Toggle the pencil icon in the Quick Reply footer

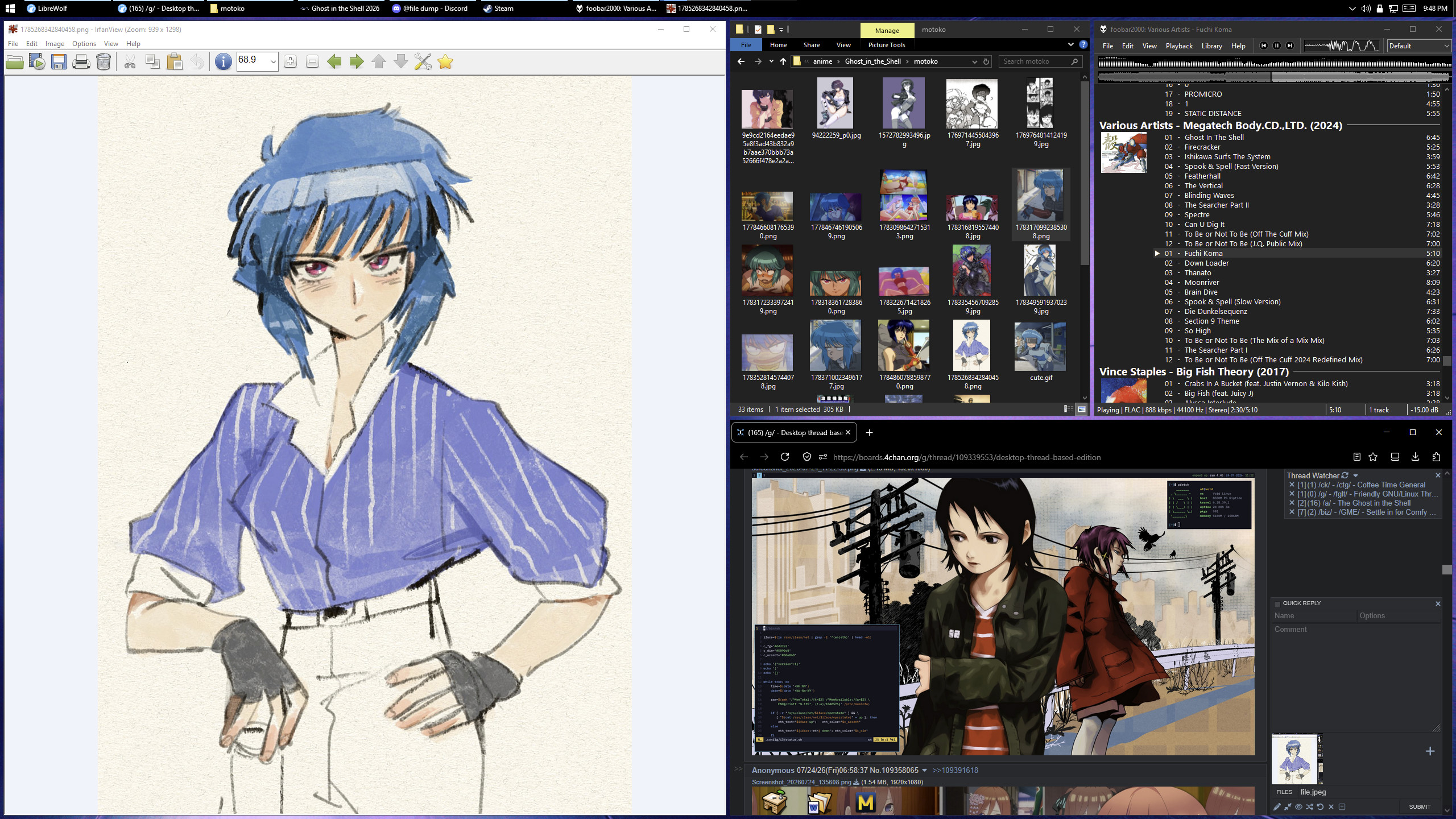tap(1277, 806)
